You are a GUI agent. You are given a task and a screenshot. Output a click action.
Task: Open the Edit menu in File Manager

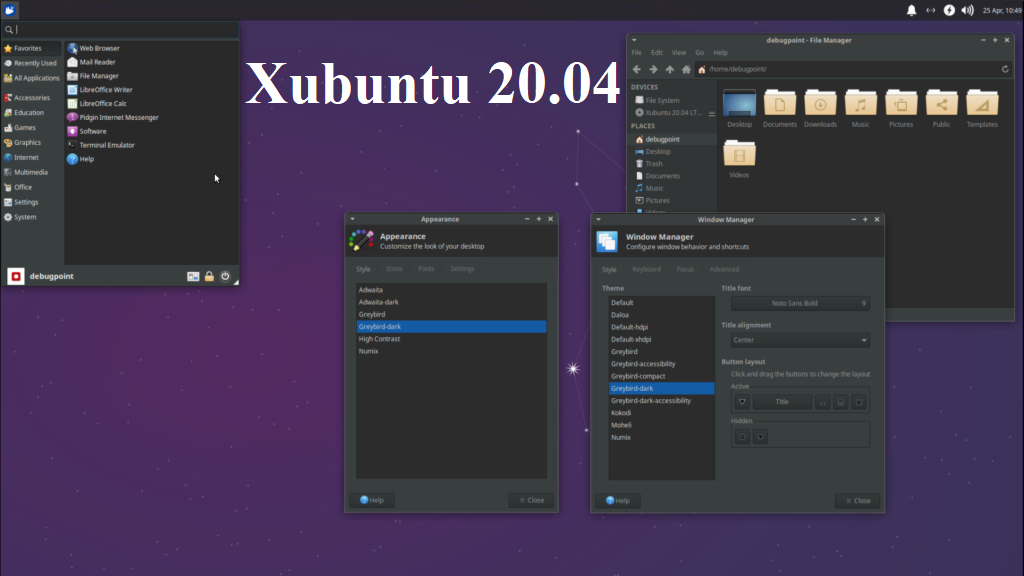[657, 53]
